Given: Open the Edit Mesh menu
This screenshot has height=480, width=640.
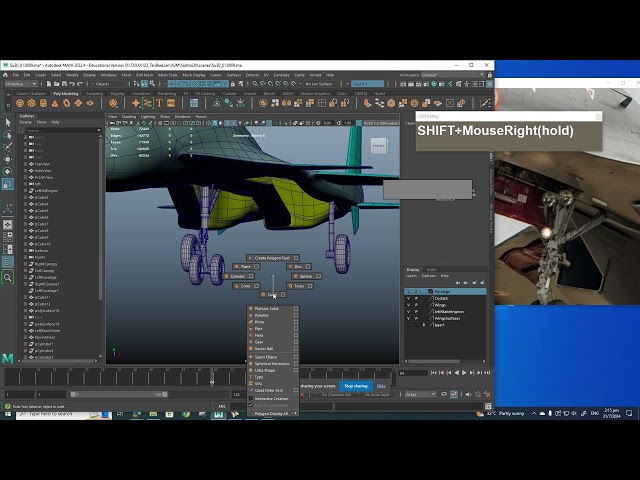Looking at the screenshot, I should (x=144, y=75).
